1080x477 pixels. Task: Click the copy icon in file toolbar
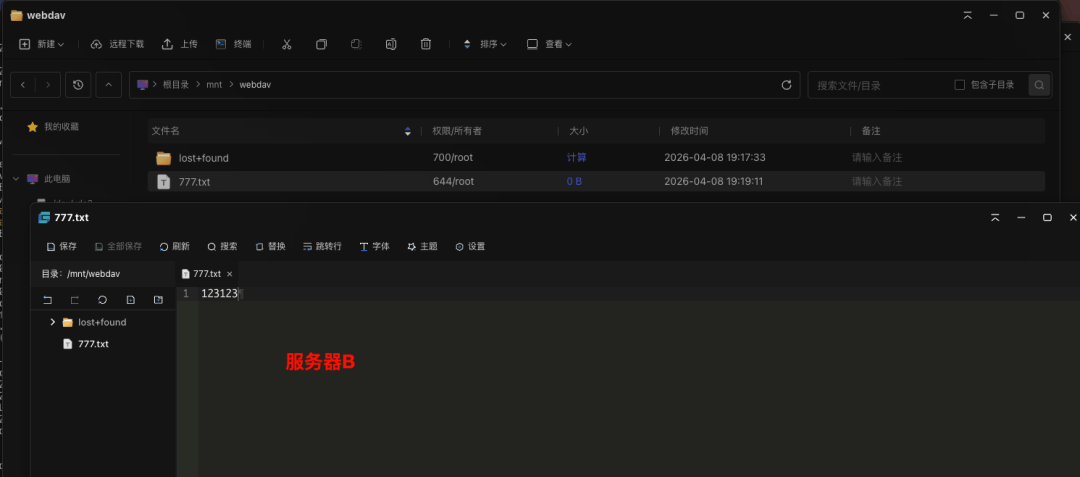click(321, 44)
